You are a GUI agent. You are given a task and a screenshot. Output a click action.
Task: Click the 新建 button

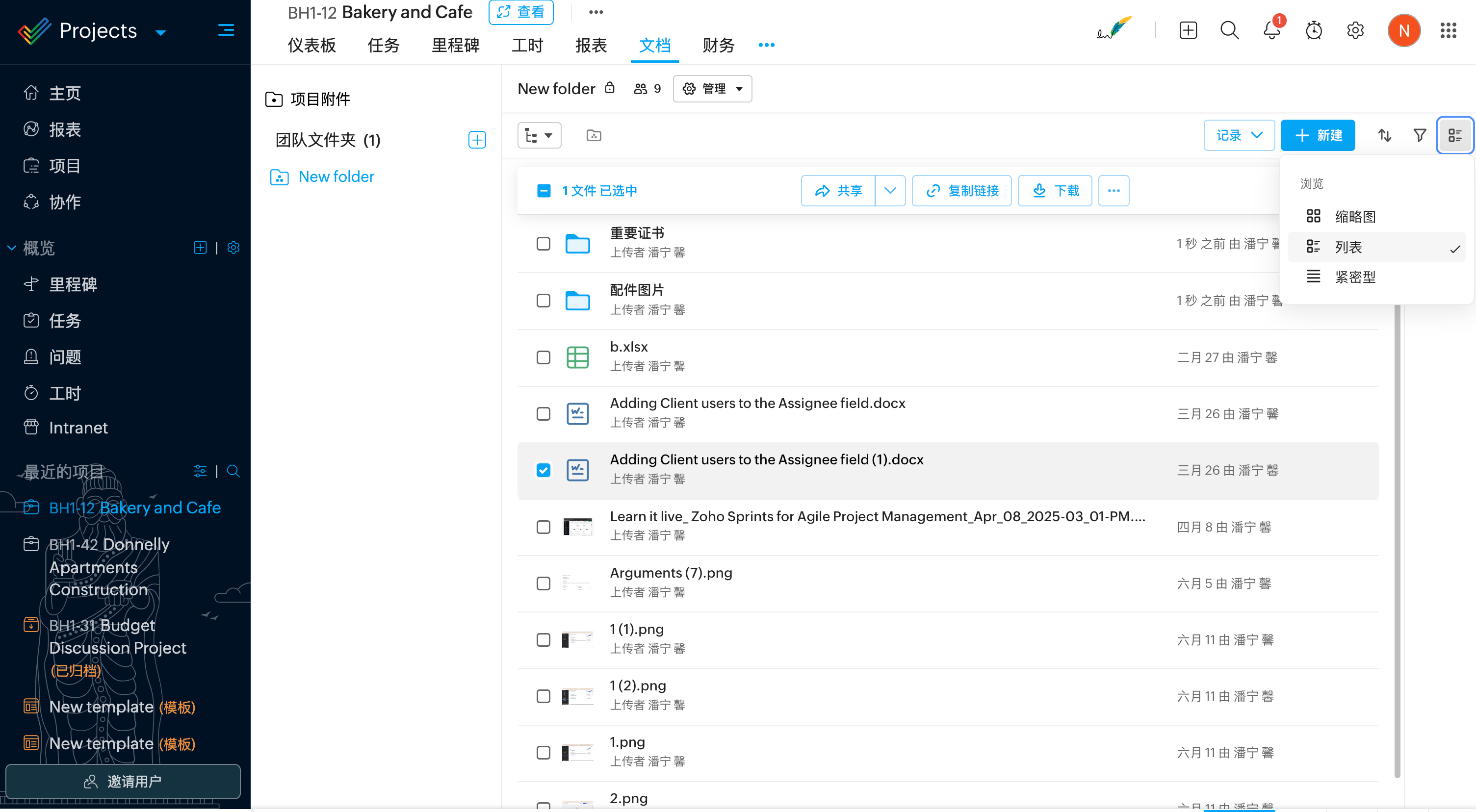(1317, 136)
